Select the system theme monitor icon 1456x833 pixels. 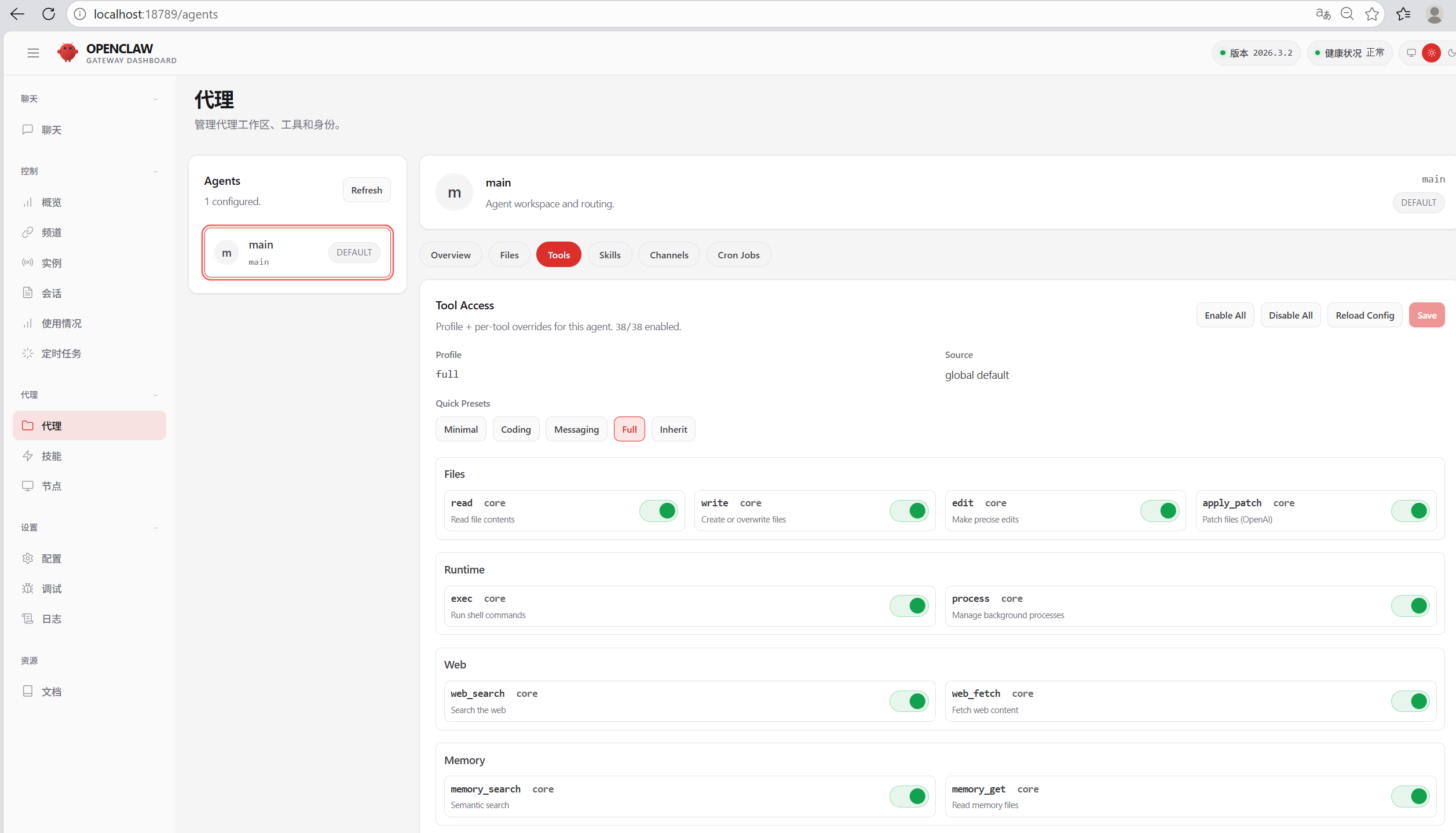coord(1411,53)
